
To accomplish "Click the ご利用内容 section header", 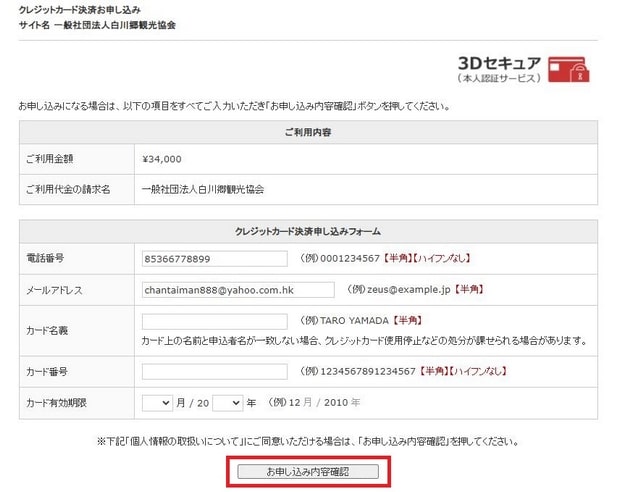I will coord(307,132).
